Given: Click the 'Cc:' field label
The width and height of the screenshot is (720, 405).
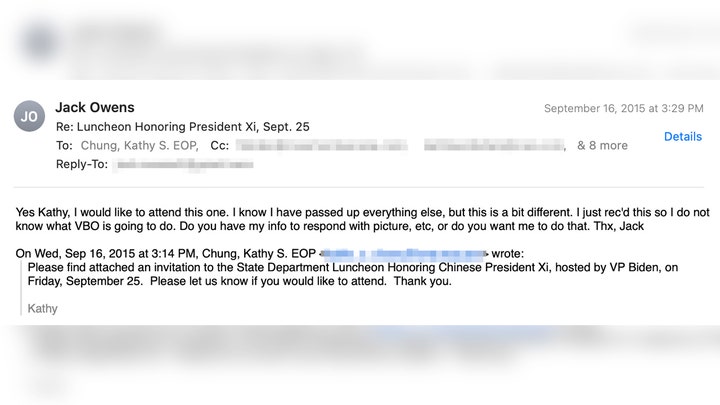Looking at the screenshot, I should (219, 146).
